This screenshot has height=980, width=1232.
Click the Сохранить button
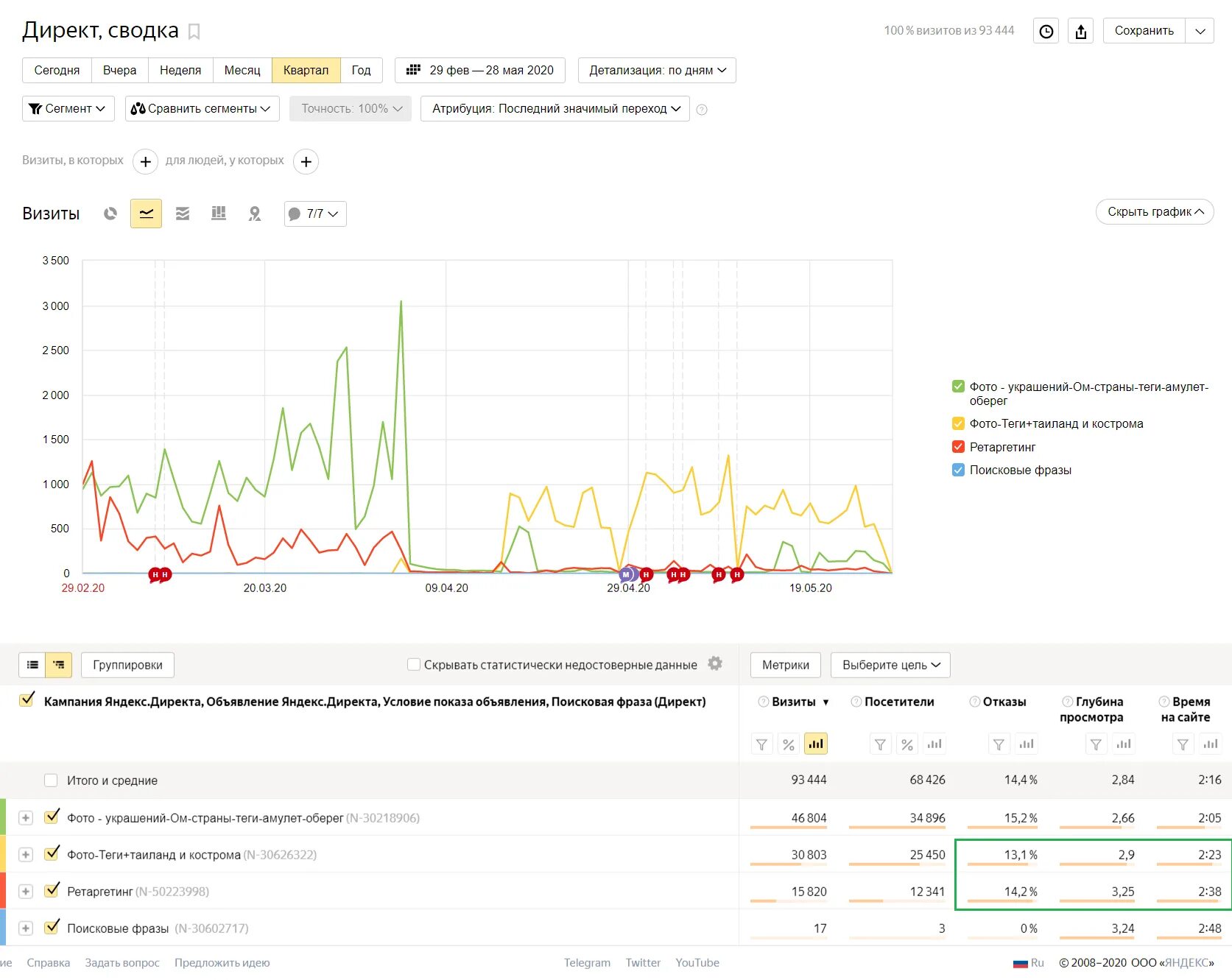[1144, 31]
